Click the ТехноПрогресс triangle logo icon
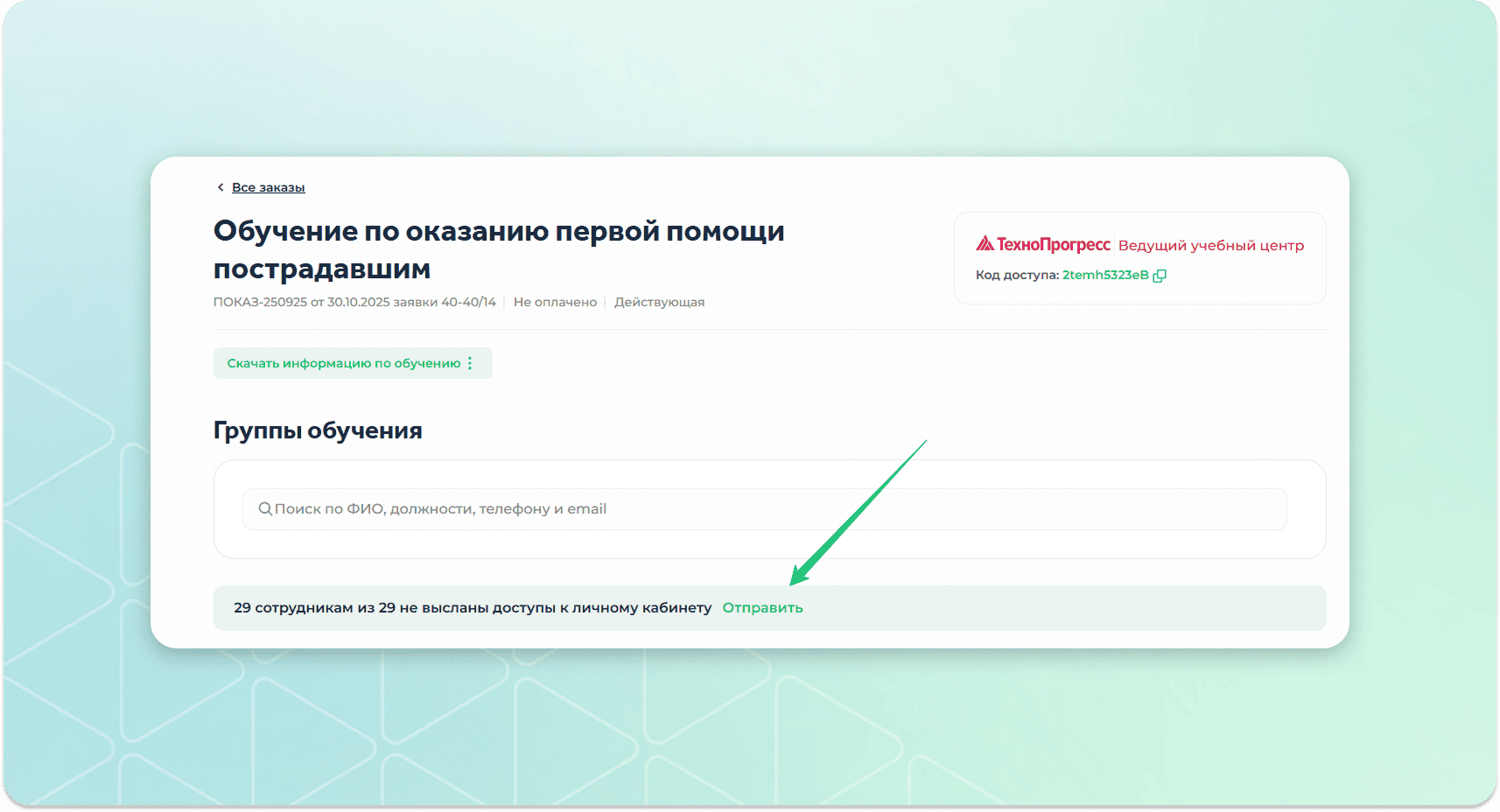 (x=985, y=244)
